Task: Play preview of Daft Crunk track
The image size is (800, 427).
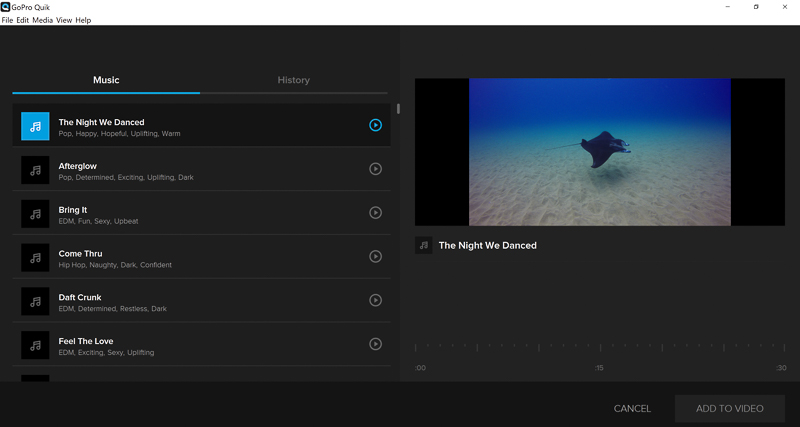Action: 375,300
